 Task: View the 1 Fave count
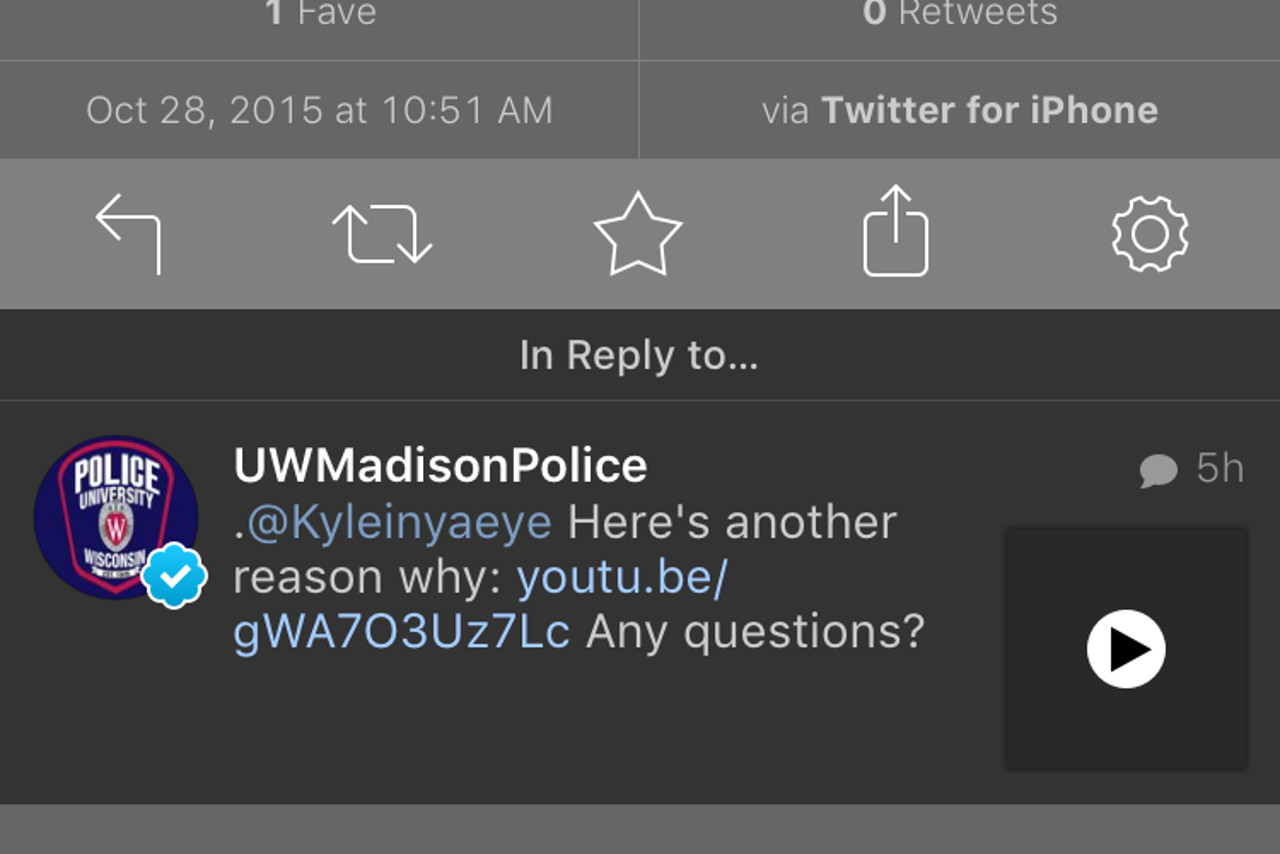click(320, 13)
